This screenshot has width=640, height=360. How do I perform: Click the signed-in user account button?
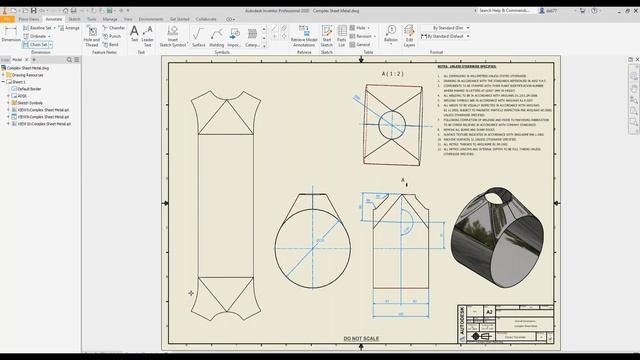tap(548, 11)
